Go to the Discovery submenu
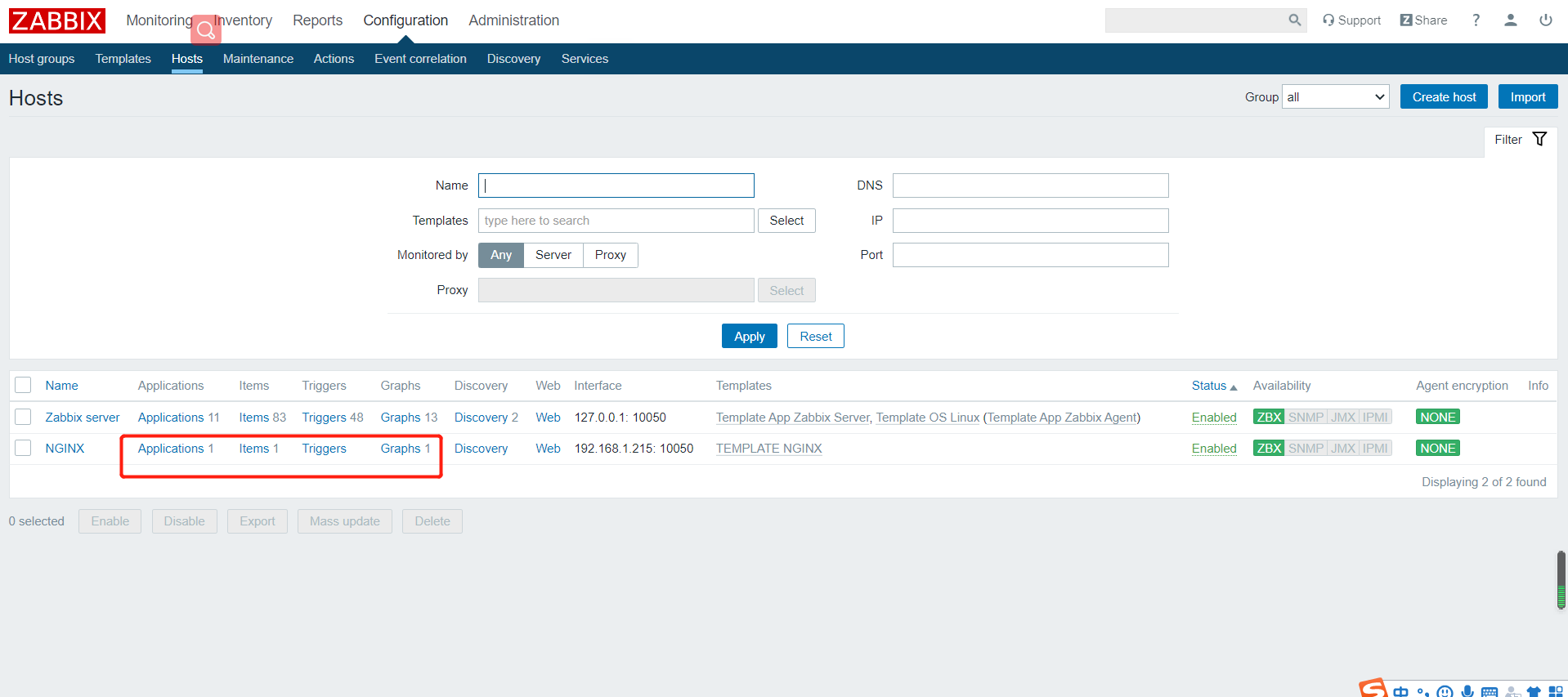The height and width of the screenshot is (697, 1568). (513, 59)
